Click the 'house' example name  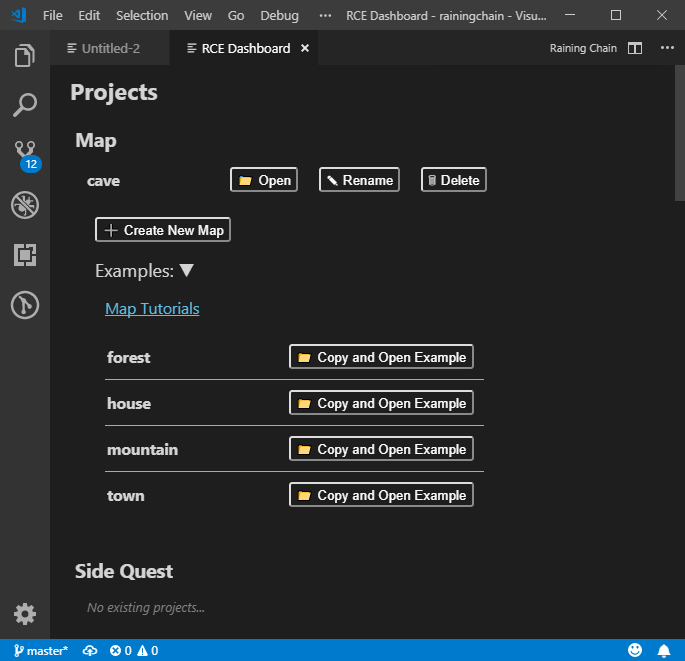129,403
